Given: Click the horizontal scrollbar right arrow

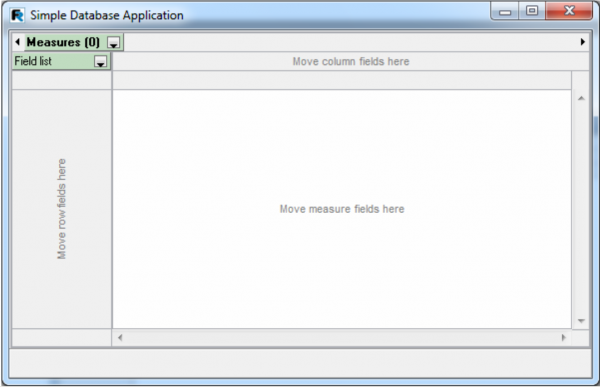Looking at the screenshot, I should click(563, 338).
